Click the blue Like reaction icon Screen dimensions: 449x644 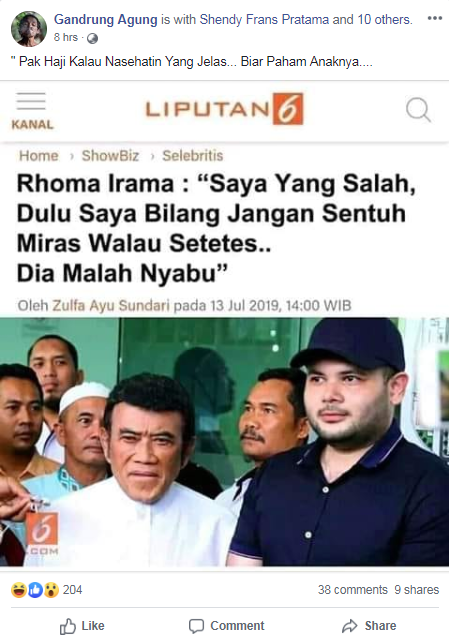click(x=35, y=590)
